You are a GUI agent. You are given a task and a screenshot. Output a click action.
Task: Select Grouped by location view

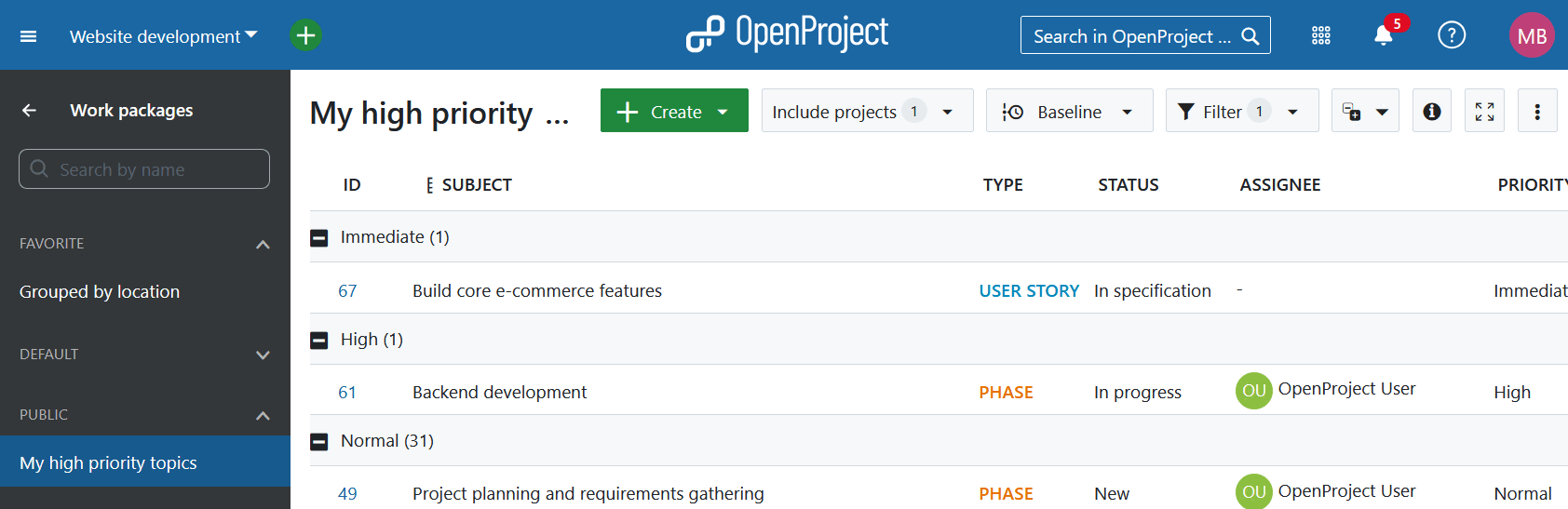[x=100, y=291]
